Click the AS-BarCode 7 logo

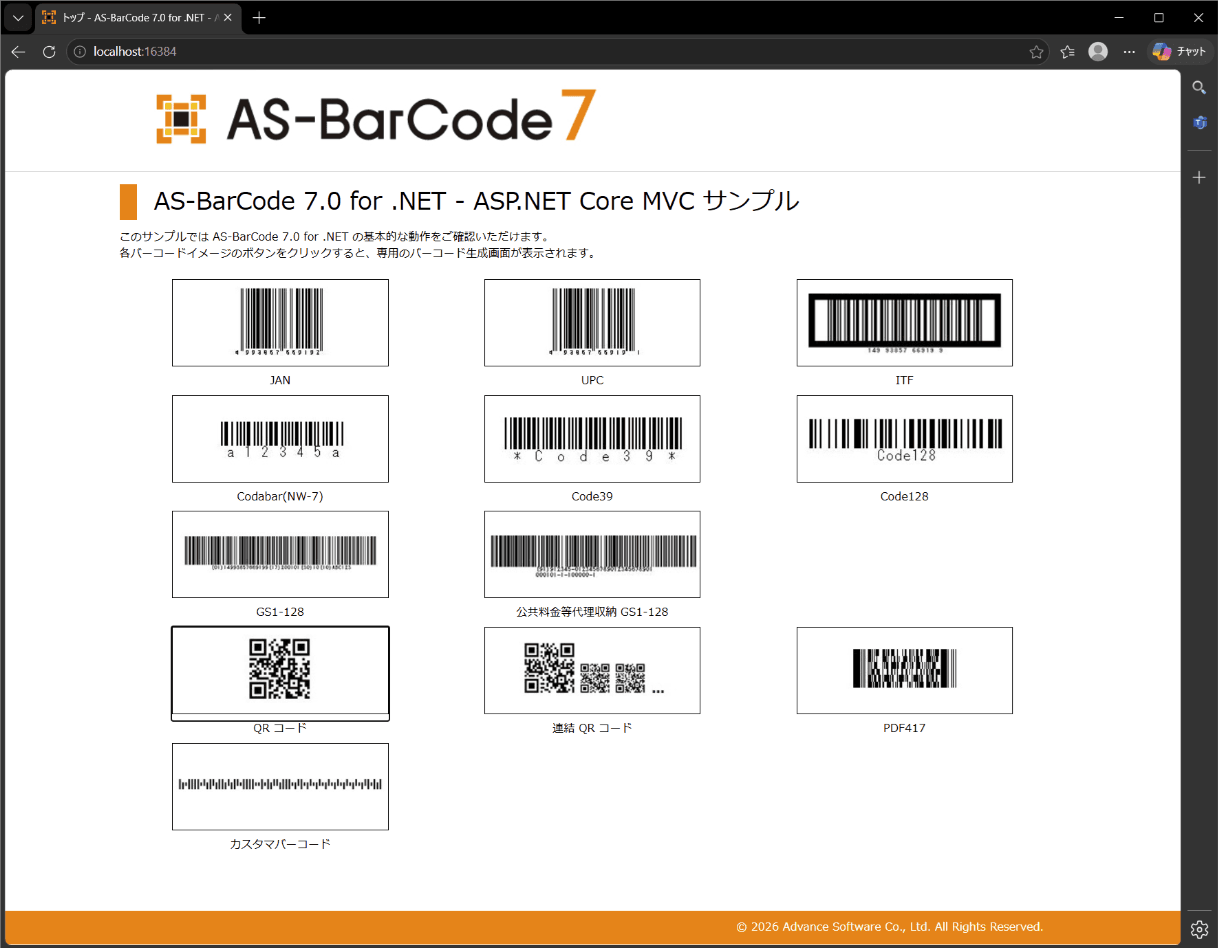pos(376,118)
